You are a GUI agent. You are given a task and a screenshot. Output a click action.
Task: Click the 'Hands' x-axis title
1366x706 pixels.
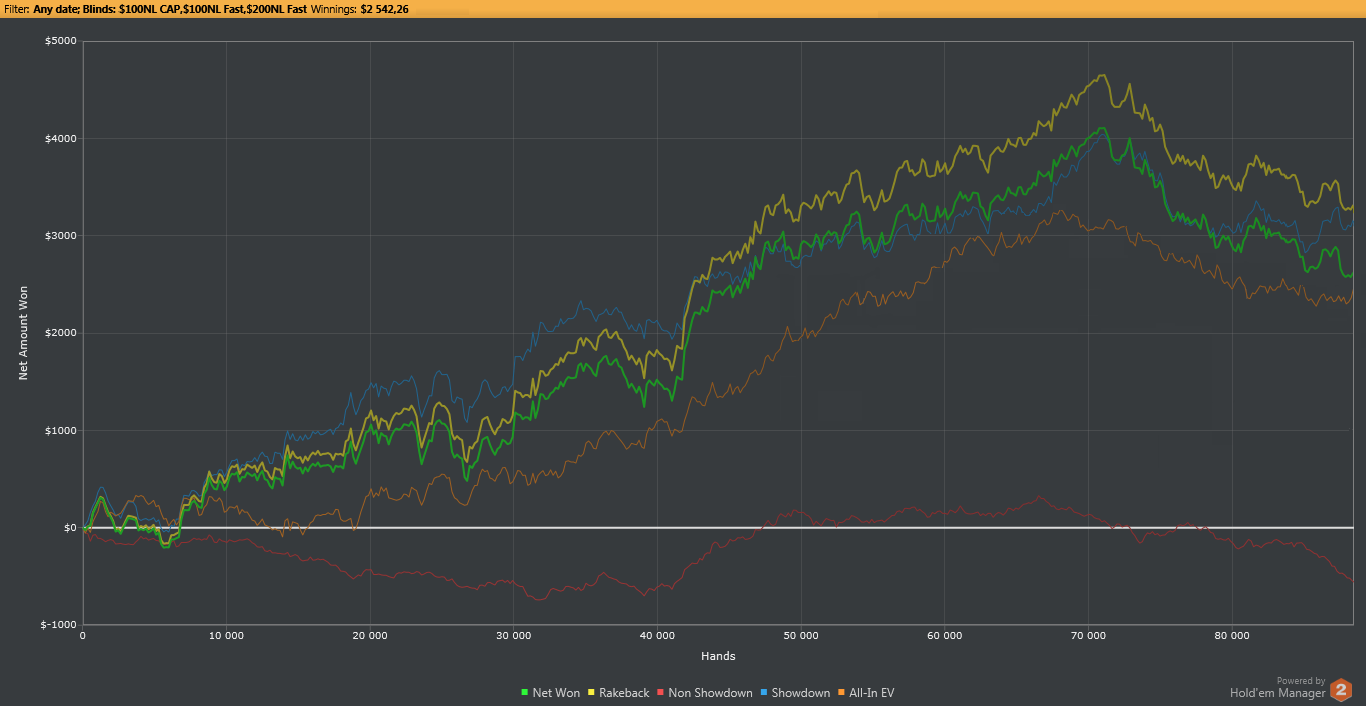pyautogui.click(x=718, y=657)
